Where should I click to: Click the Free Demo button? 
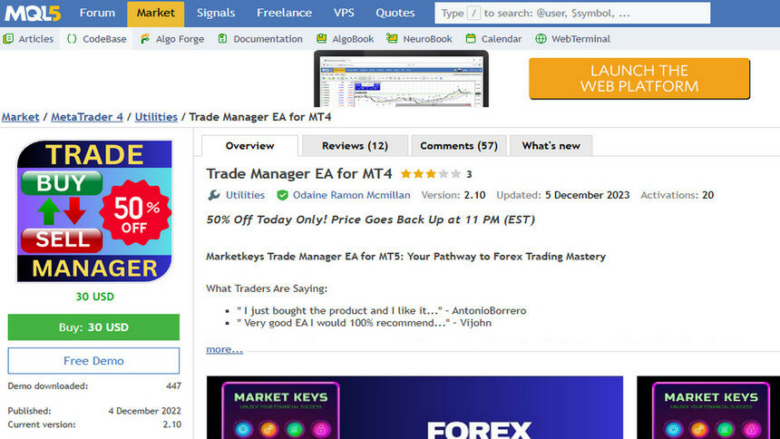[x=94, y=361]
